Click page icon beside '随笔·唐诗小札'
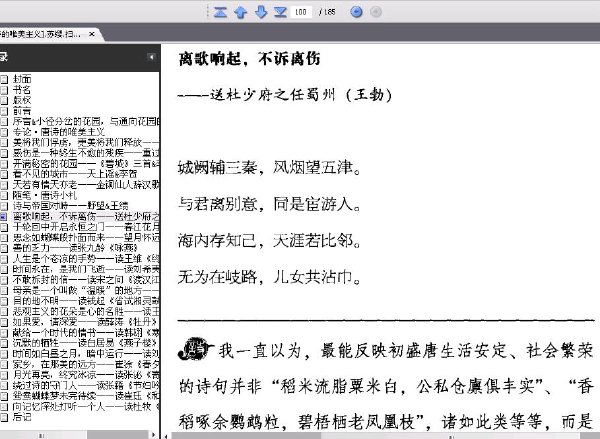This screenshot has width=600, height=439. (4, 196)
